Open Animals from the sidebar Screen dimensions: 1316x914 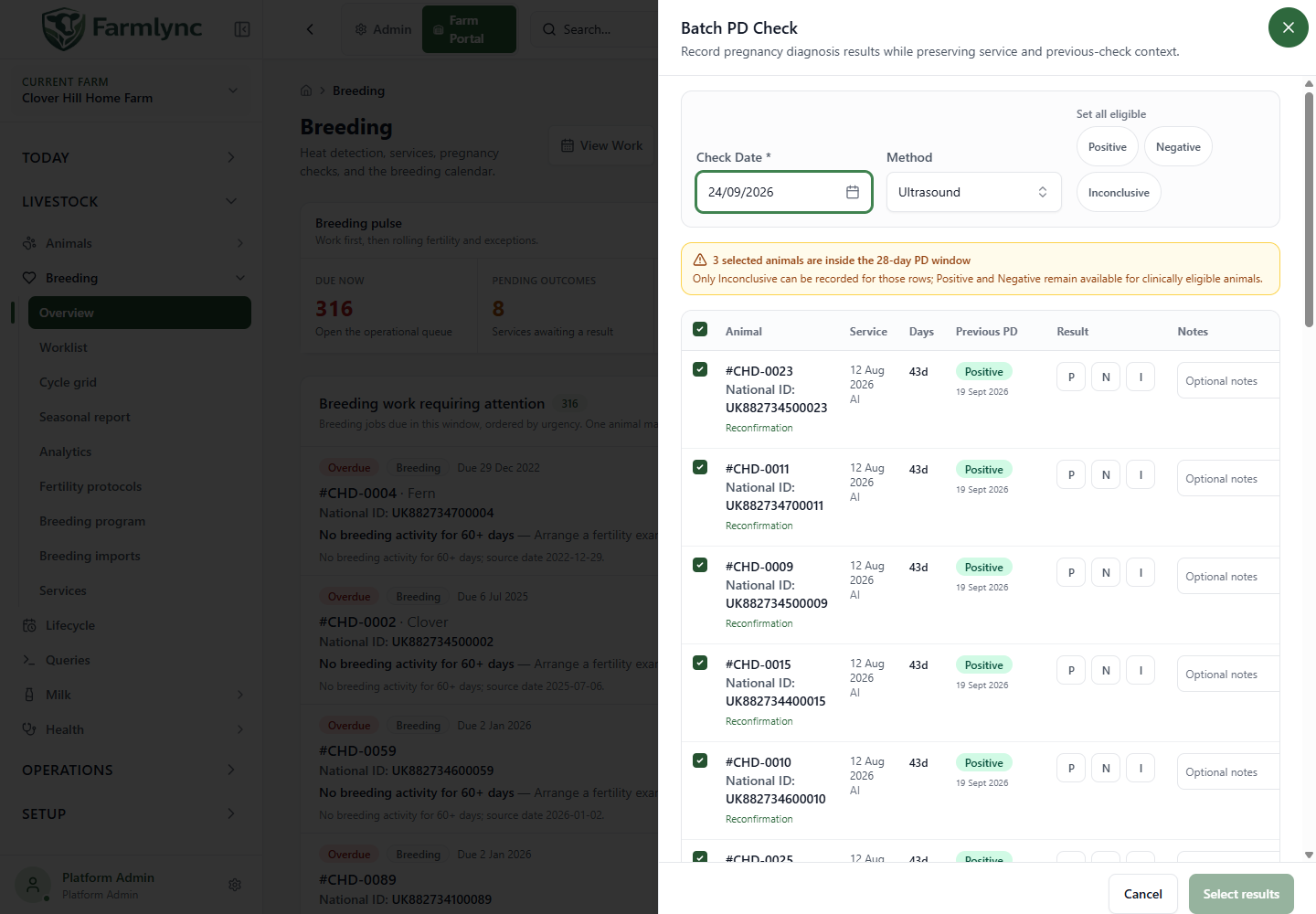tap(69, 243)
